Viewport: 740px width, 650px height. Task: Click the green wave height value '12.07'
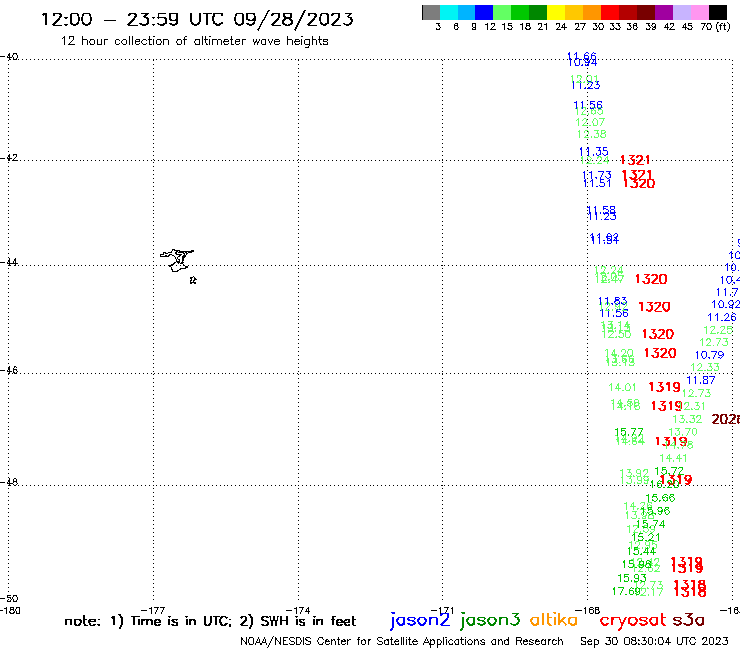590,122
